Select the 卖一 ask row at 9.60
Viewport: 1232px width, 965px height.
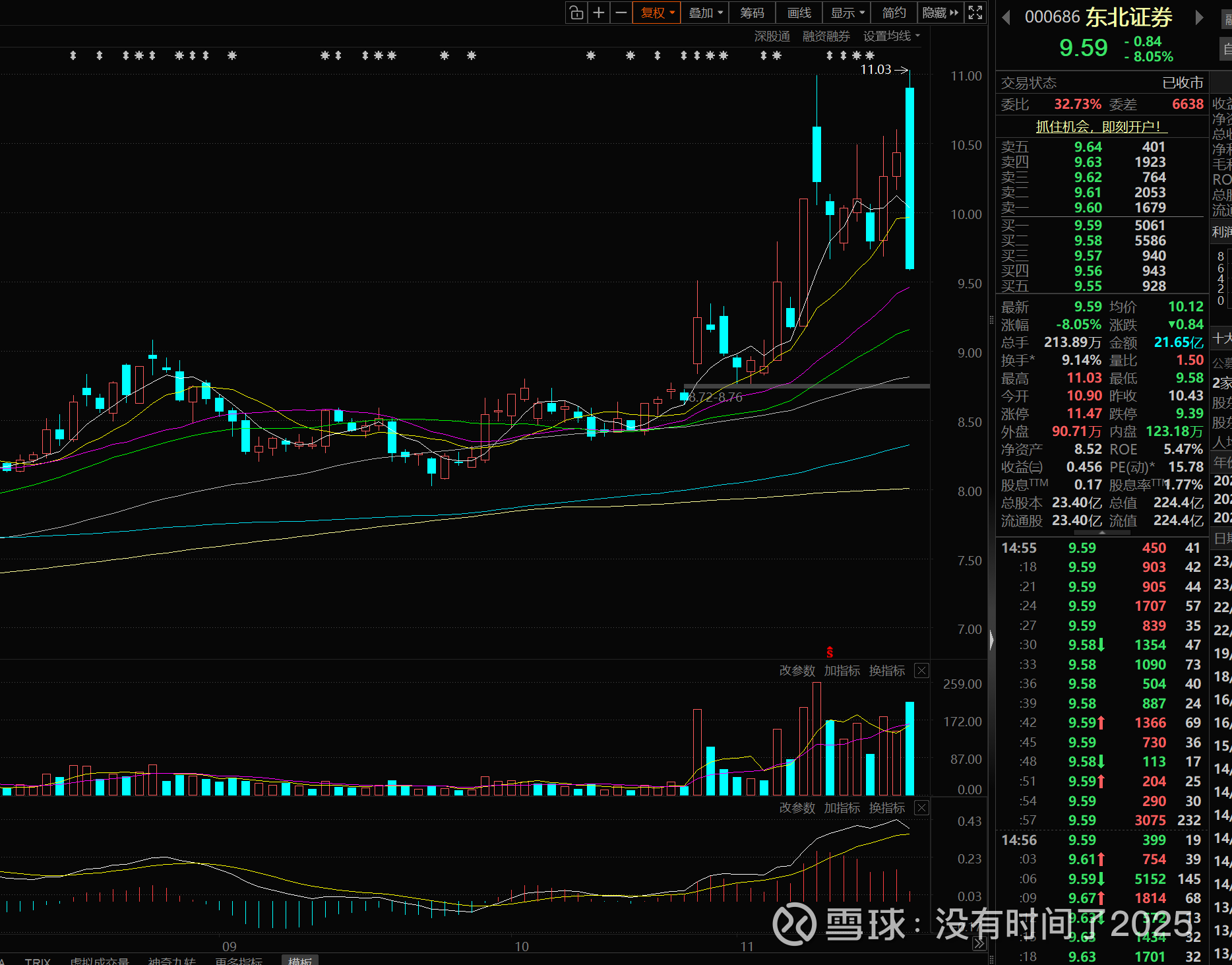(1102, 208)
